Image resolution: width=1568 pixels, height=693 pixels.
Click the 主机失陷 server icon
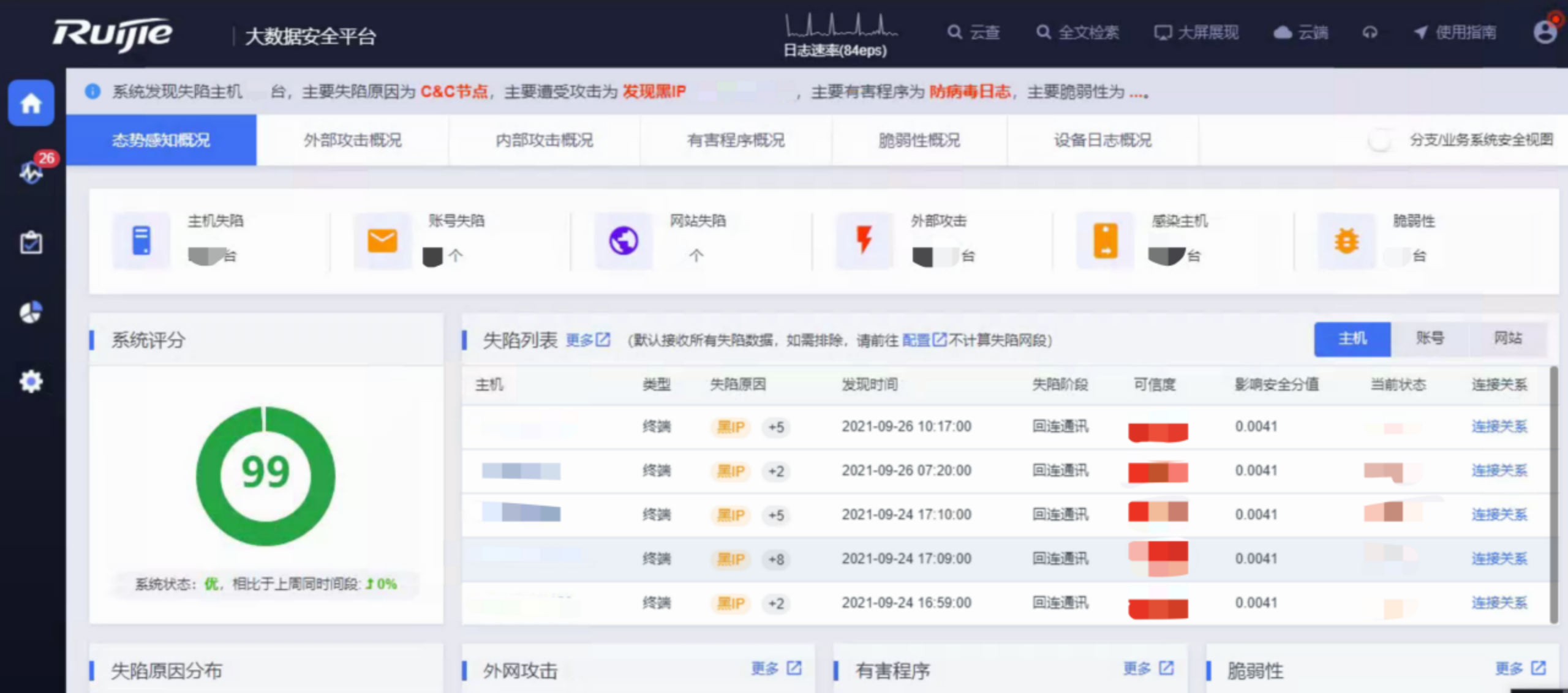pos(141,241)
